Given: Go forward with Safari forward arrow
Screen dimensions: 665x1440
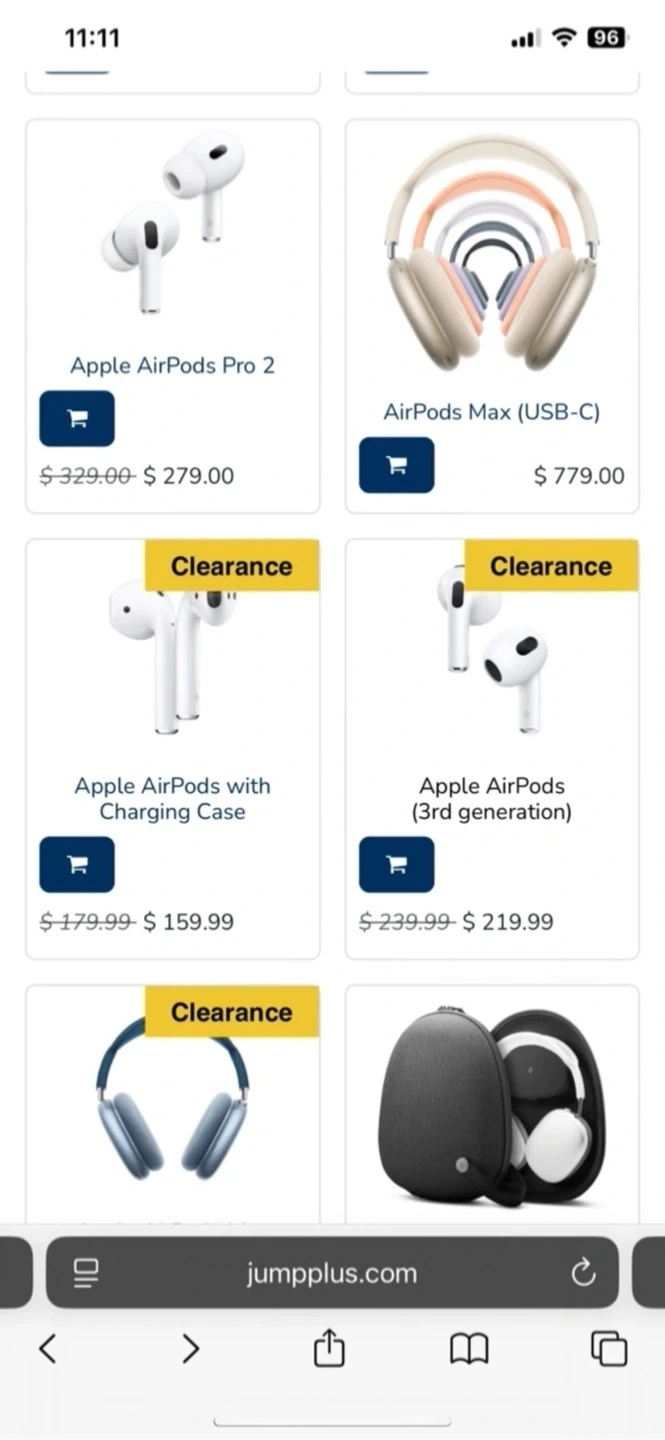Looking at the screenshot, I should [x=190, y=1350].
